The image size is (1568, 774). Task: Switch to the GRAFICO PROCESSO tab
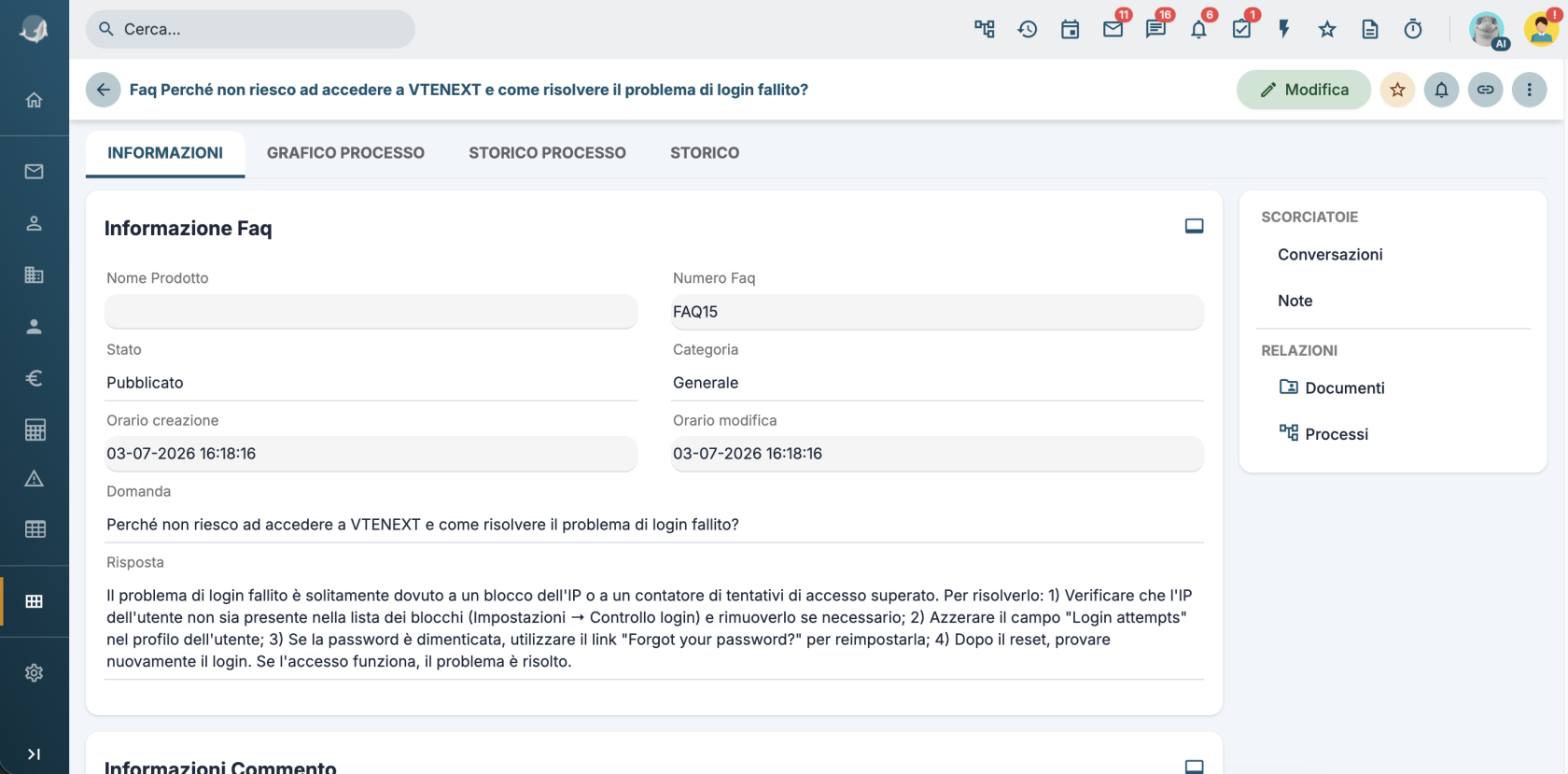(x=345, y=153)
